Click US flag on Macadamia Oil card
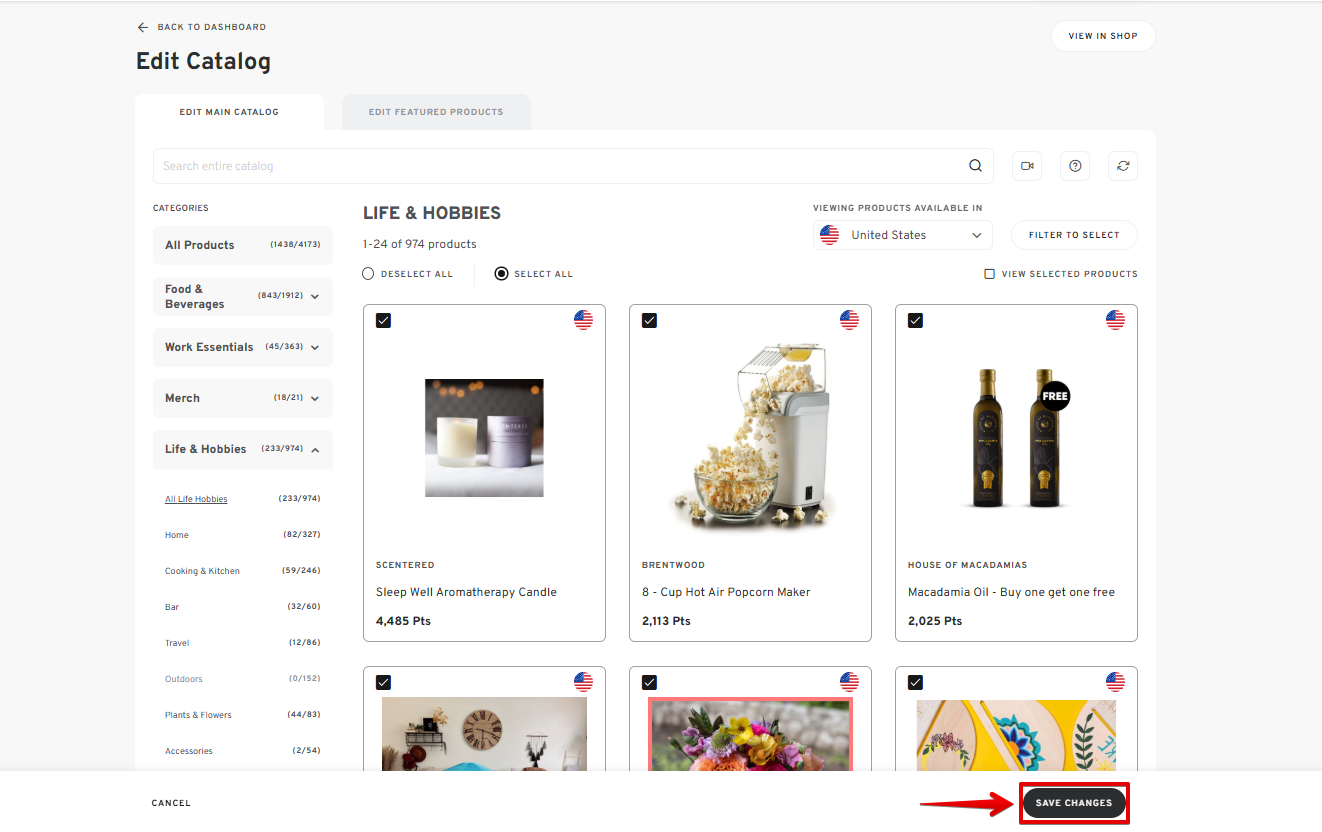This screenshot has width=1322, height=832. (x=1115, y=320)
